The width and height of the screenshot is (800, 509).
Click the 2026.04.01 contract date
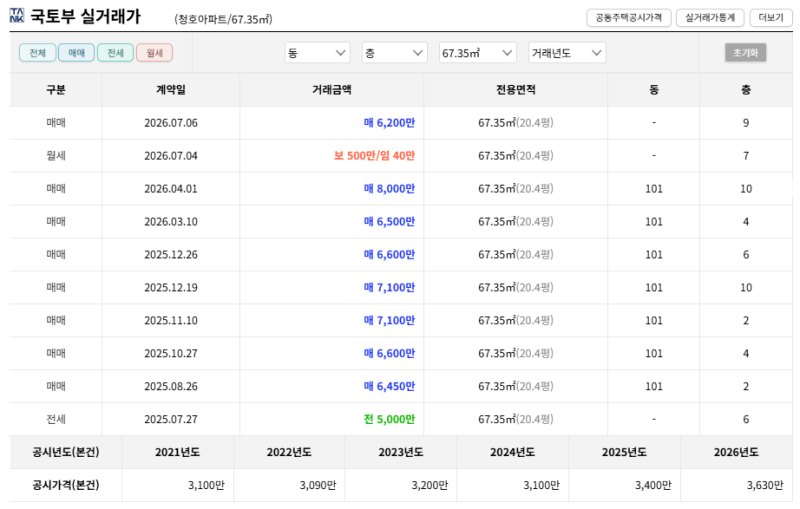tap(170, 189)
